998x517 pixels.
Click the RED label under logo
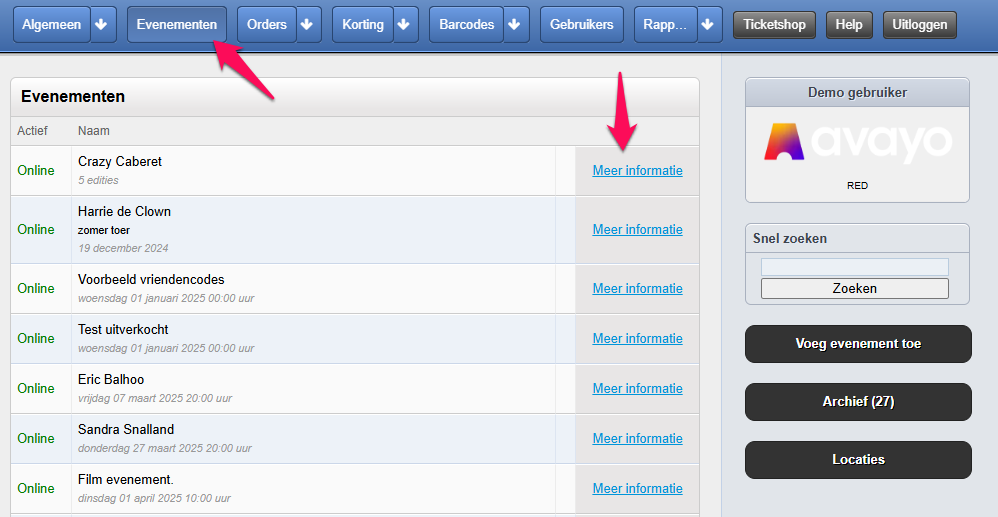click(857, 186)
